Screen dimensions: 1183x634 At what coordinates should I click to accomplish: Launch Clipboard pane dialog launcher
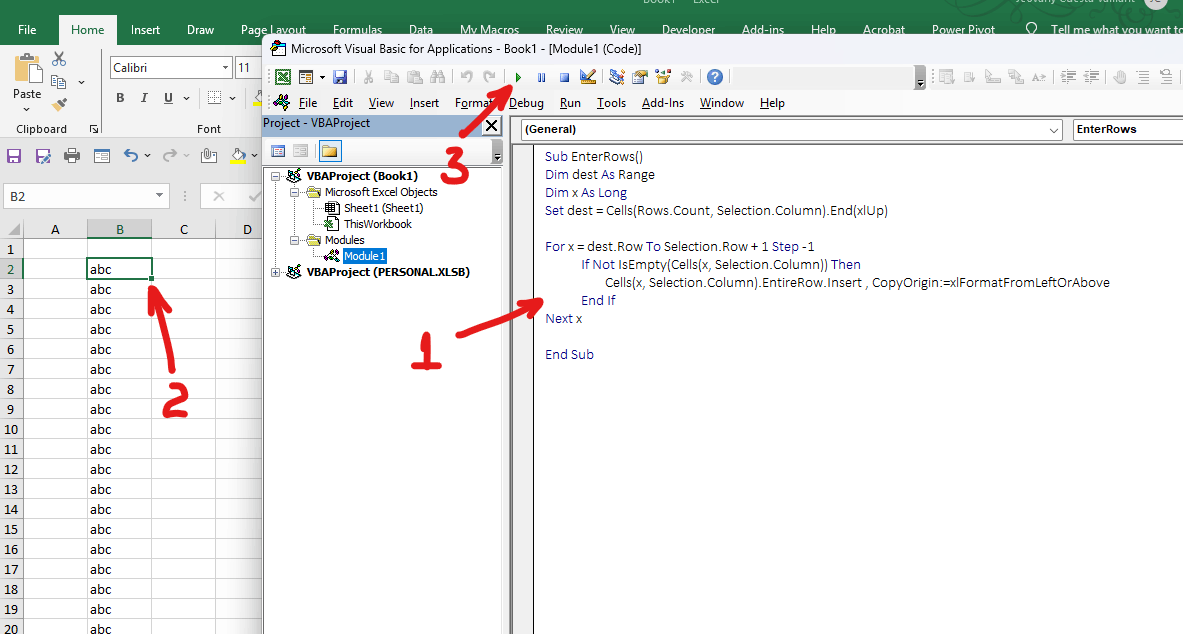[x=94, y=129]
